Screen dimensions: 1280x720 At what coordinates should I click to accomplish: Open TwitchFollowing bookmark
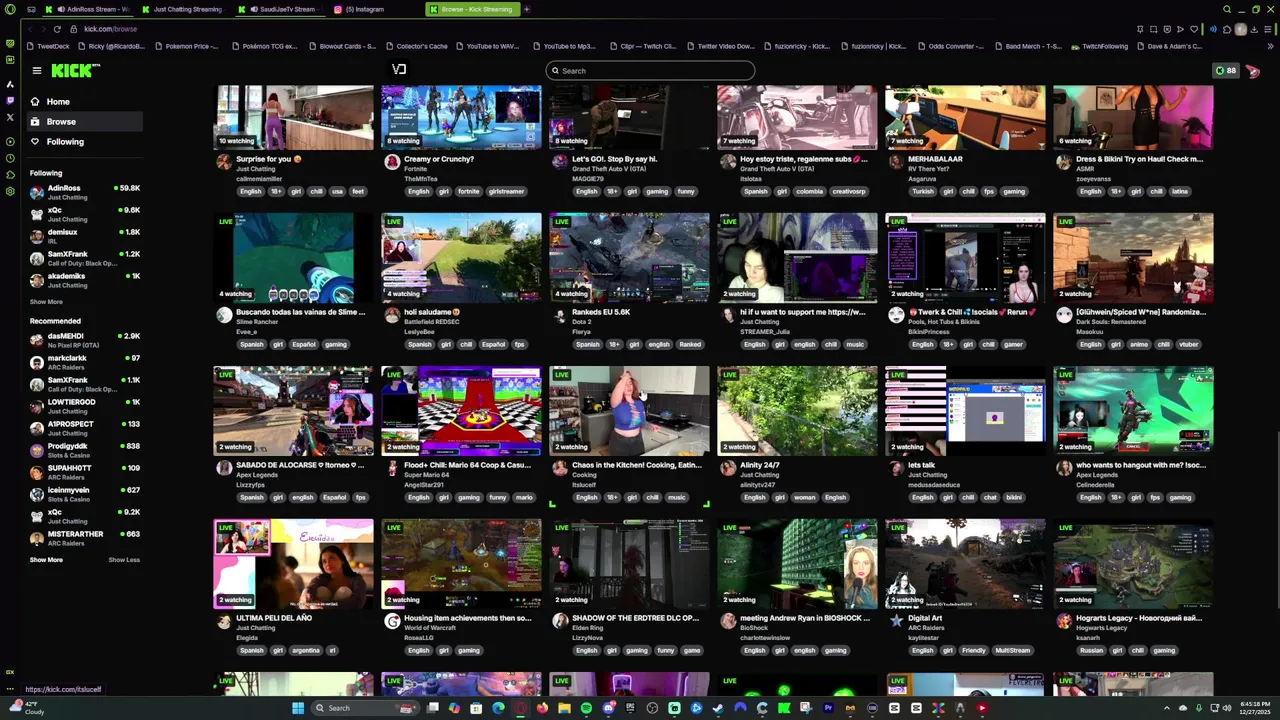click(x=1099, y=46)
